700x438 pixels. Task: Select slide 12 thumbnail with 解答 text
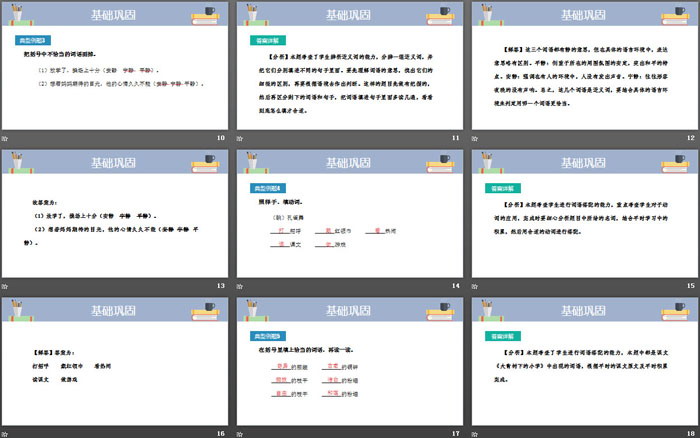click(x=585, y=75)
